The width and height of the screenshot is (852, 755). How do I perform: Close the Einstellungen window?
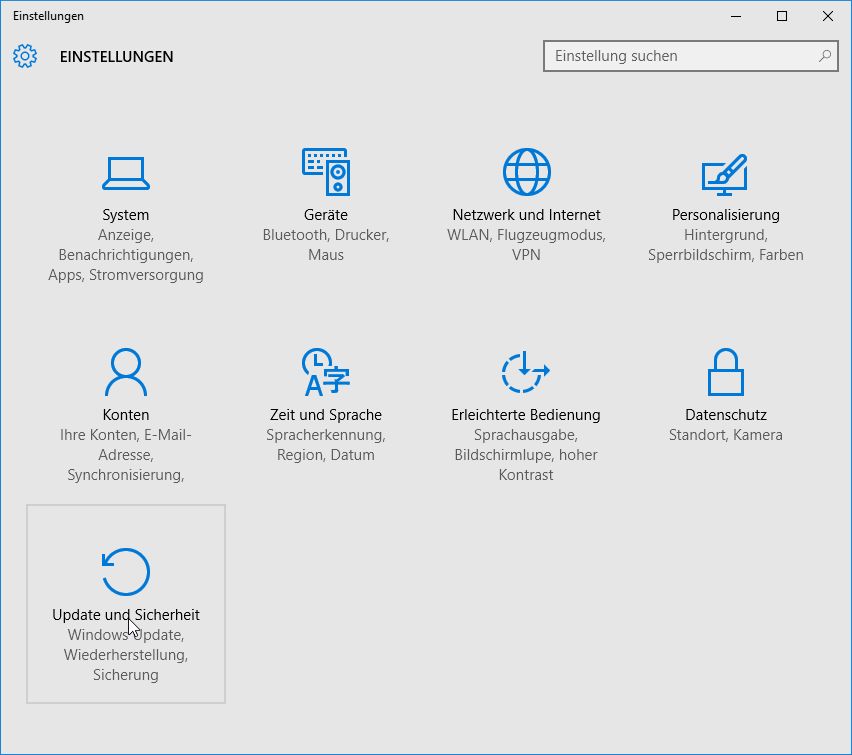coord(828,16)
